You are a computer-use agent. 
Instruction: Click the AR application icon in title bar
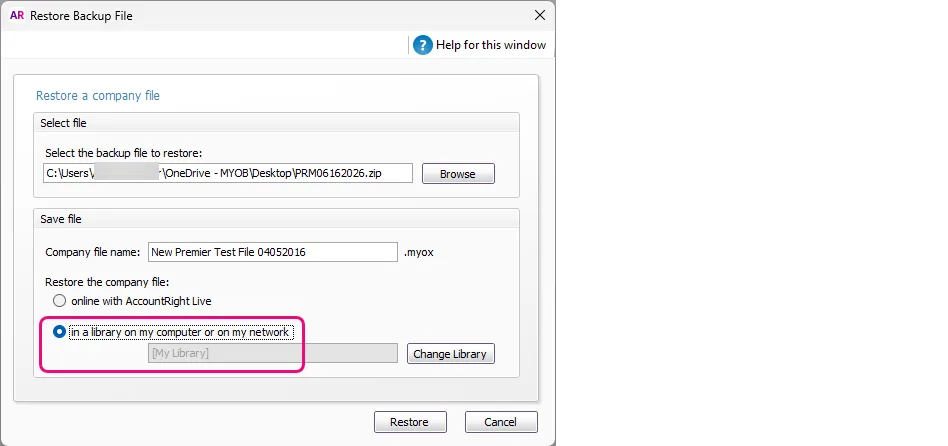(x=17, y=16)
